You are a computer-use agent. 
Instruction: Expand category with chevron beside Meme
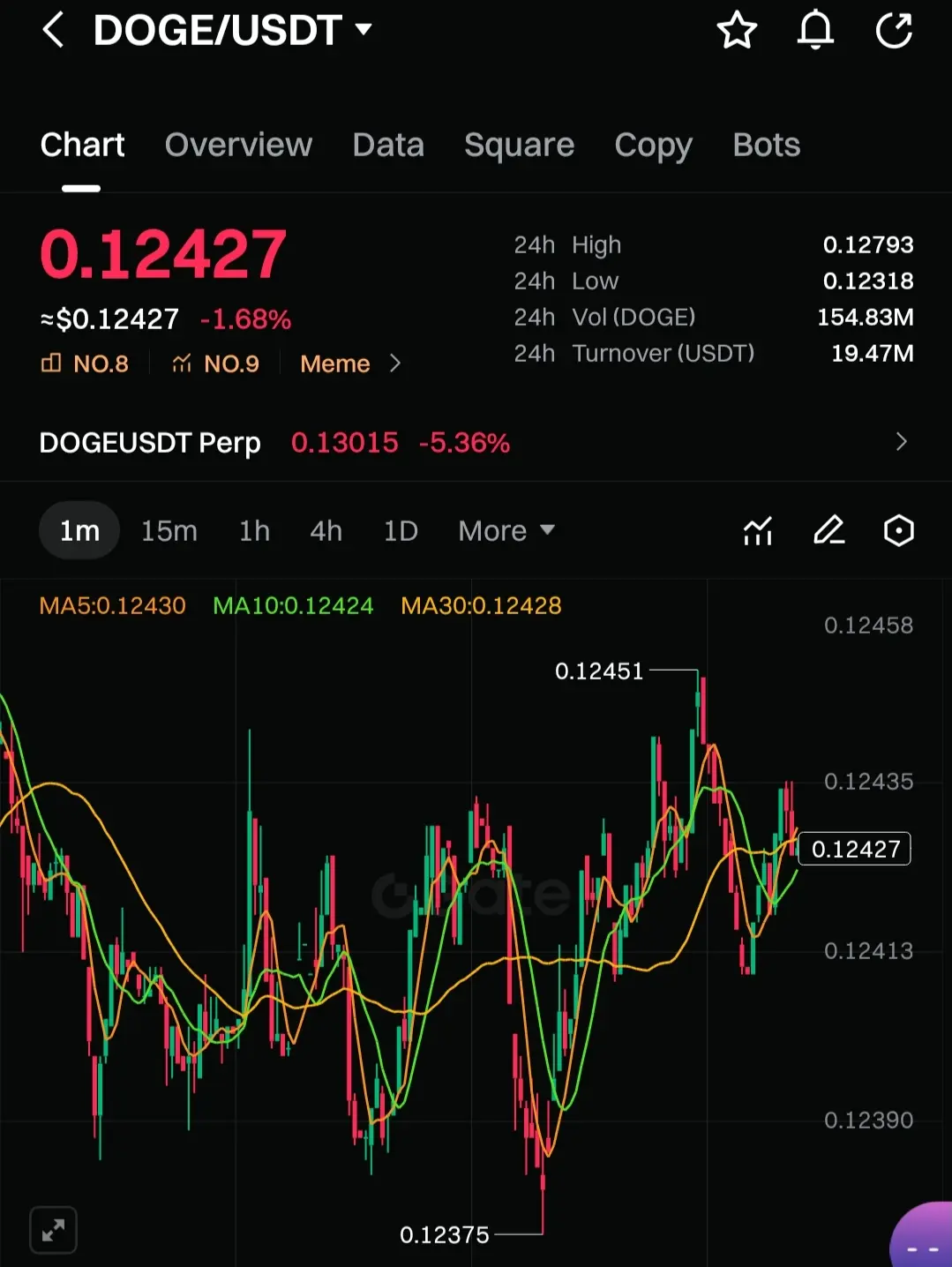tap(395, 364)
